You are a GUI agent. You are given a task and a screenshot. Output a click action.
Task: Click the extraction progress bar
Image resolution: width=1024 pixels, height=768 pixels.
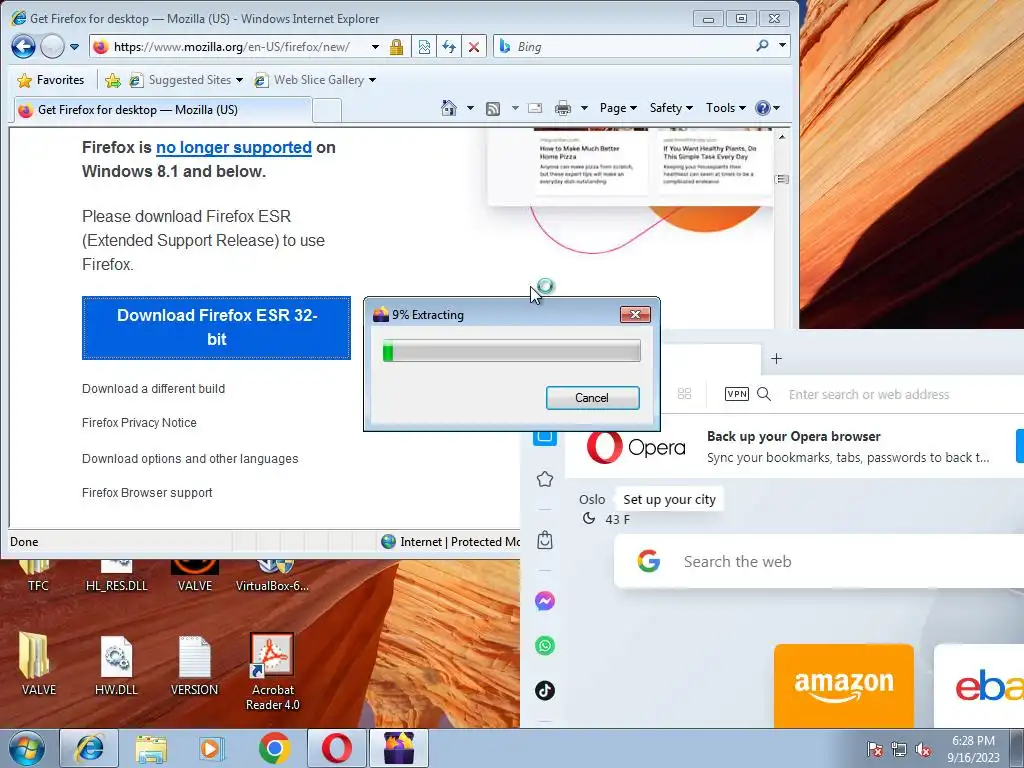click(511, 351)
